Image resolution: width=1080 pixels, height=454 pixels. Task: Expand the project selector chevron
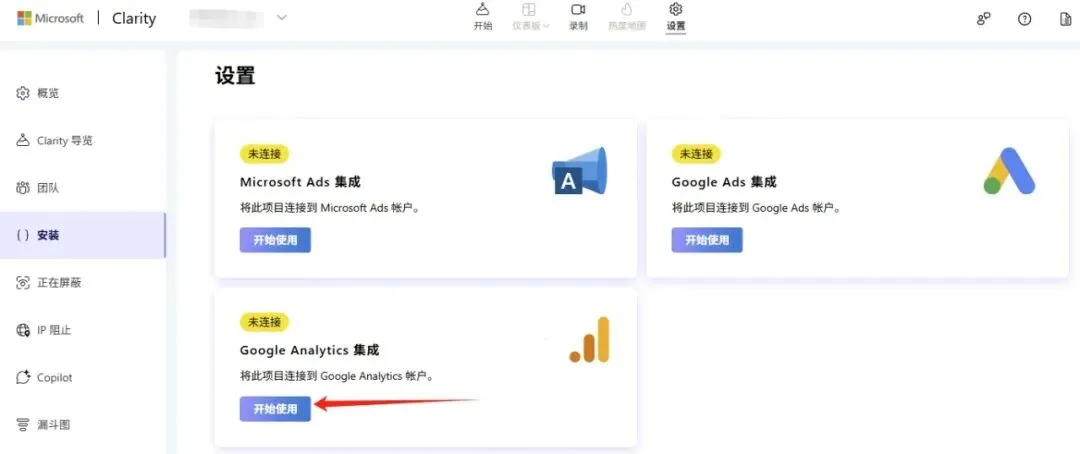click(282, 18)
